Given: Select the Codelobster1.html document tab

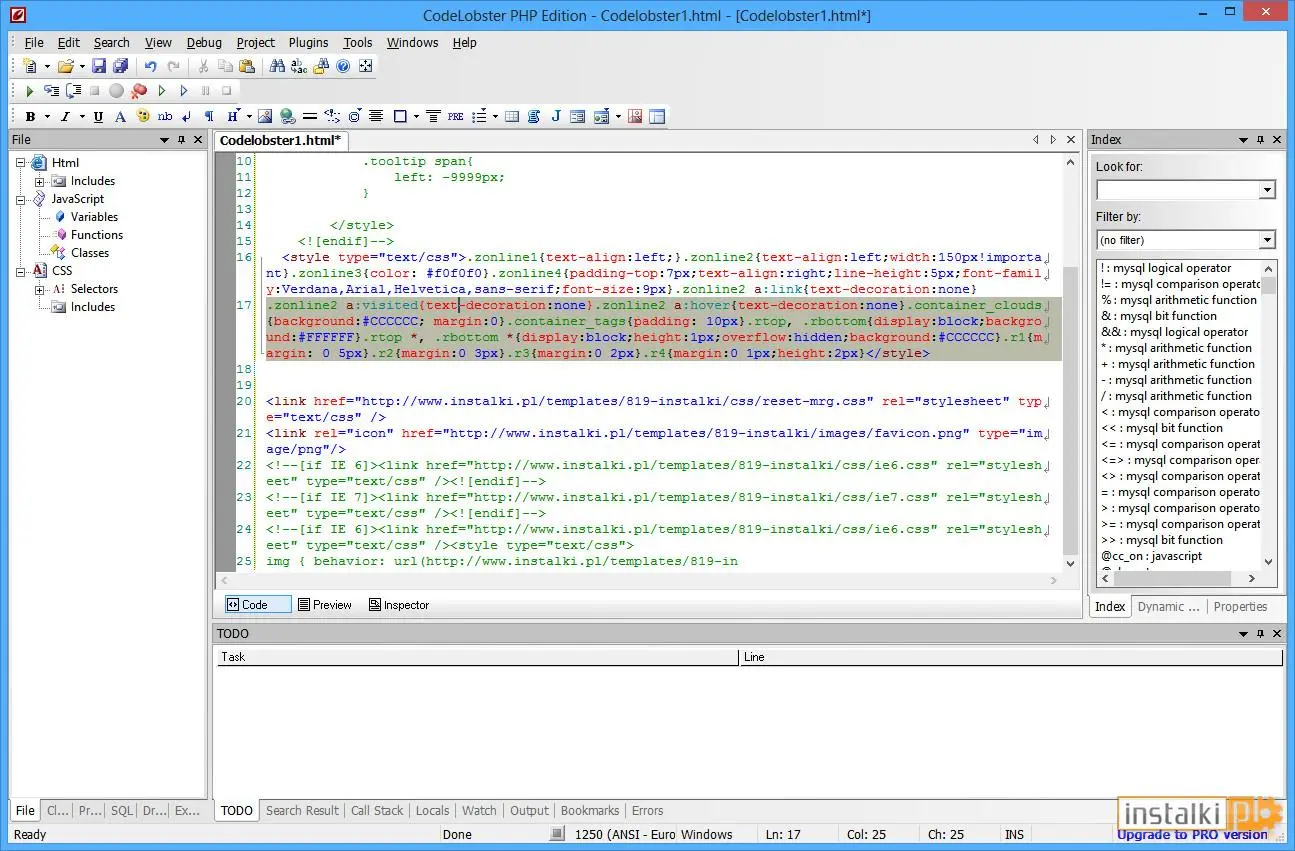Looking at the screenshot, I should pos(280,140).
